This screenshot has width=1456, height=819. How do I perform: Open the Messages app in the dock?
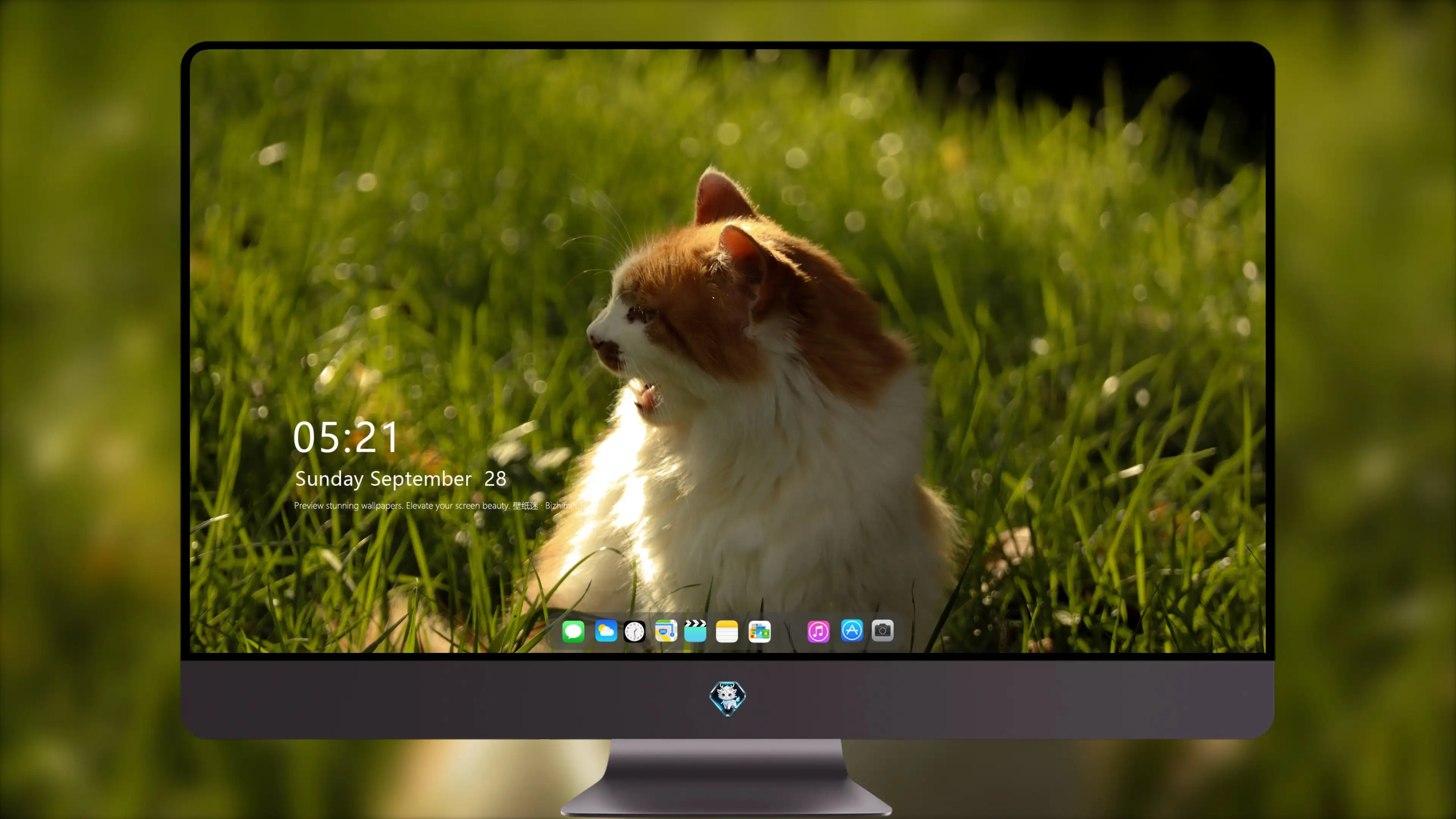[x=573, y=631]
